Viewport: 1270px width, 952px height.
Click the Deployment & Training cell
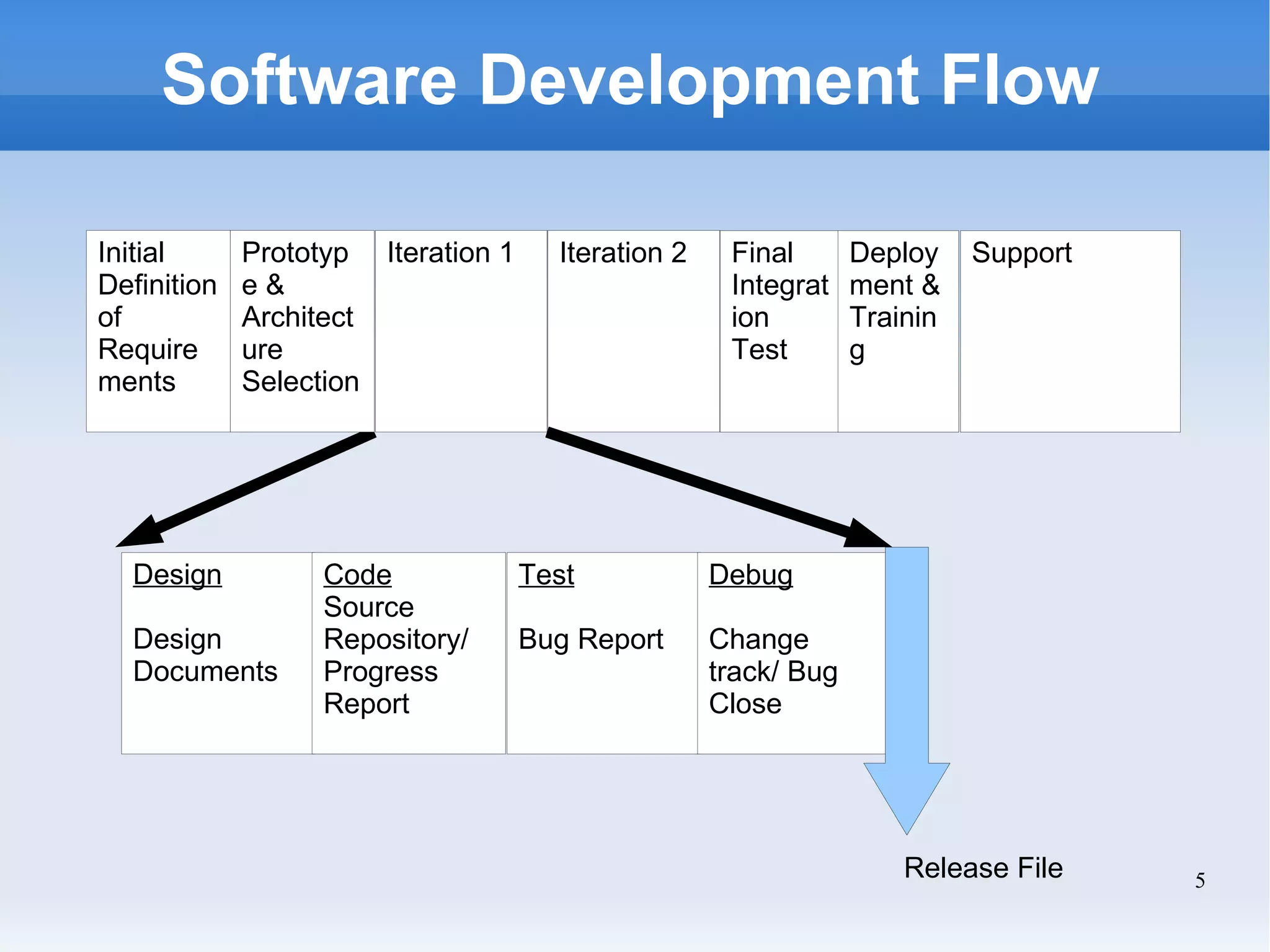(x=898, y=331)
